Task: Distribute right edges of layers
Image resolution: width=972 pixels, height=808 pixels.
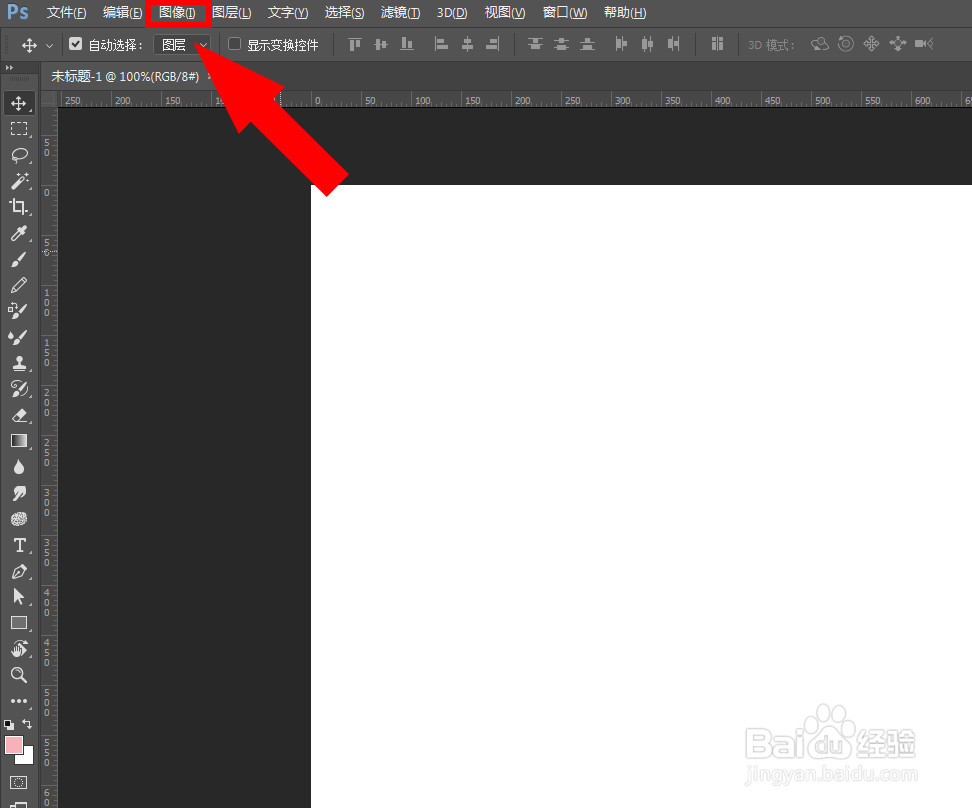Action: click(x=673, y=44)
